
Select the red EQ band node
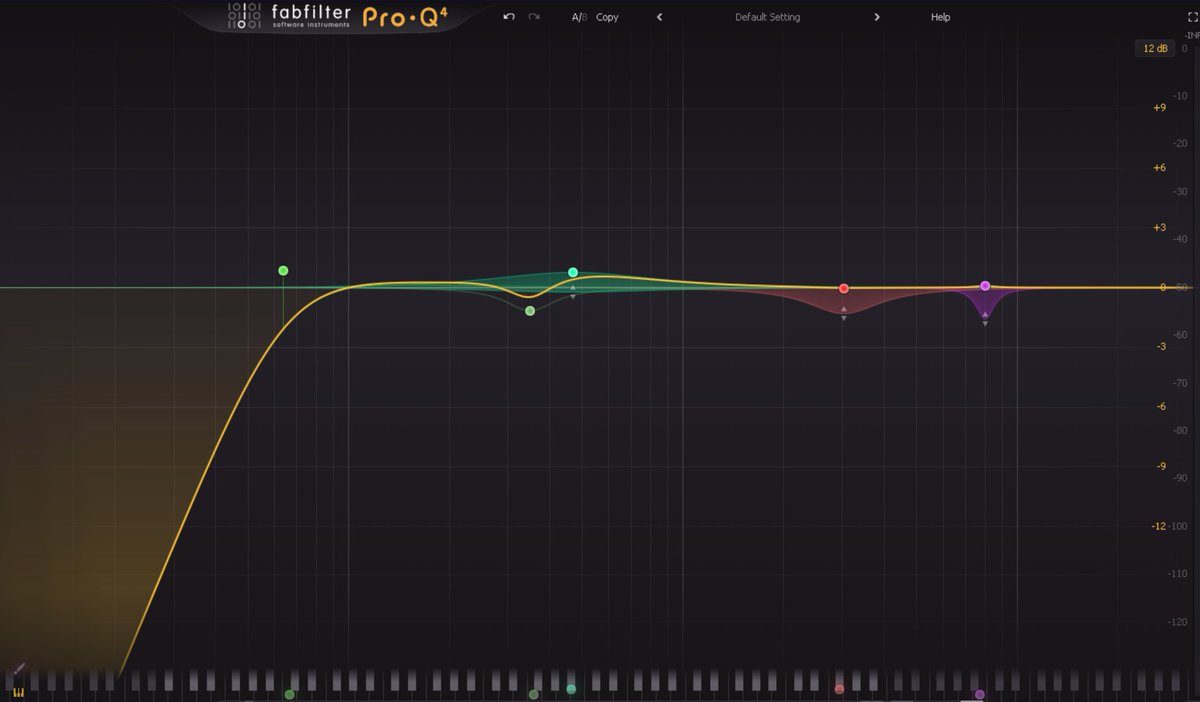(844, 288)
